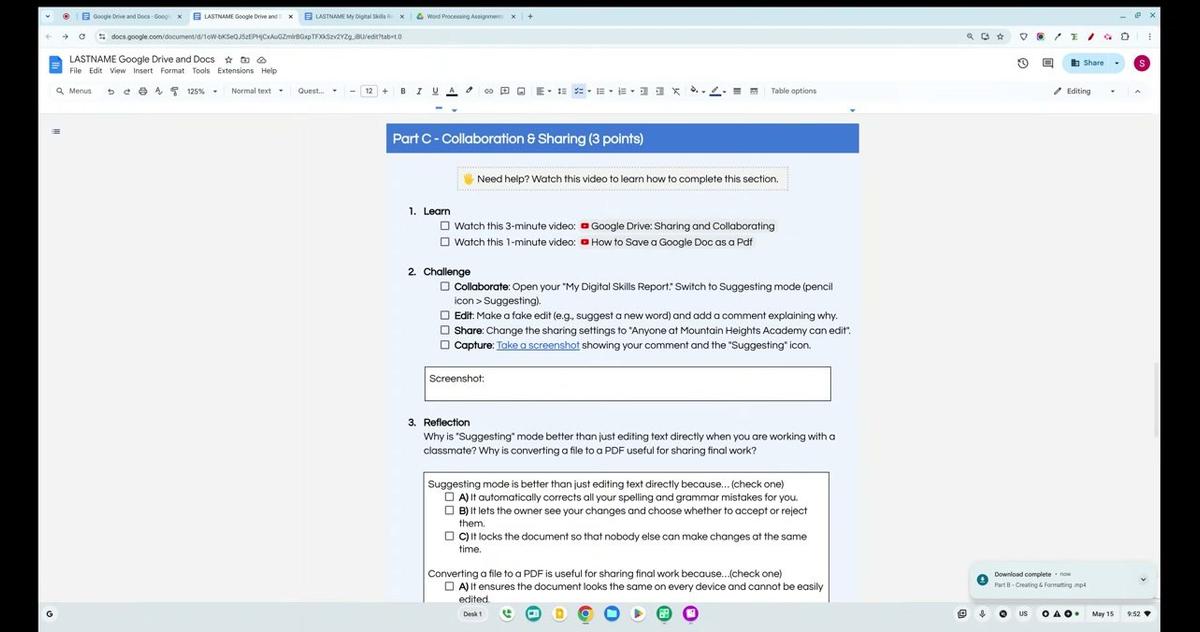Apply Italic formatting

point(420,91)
